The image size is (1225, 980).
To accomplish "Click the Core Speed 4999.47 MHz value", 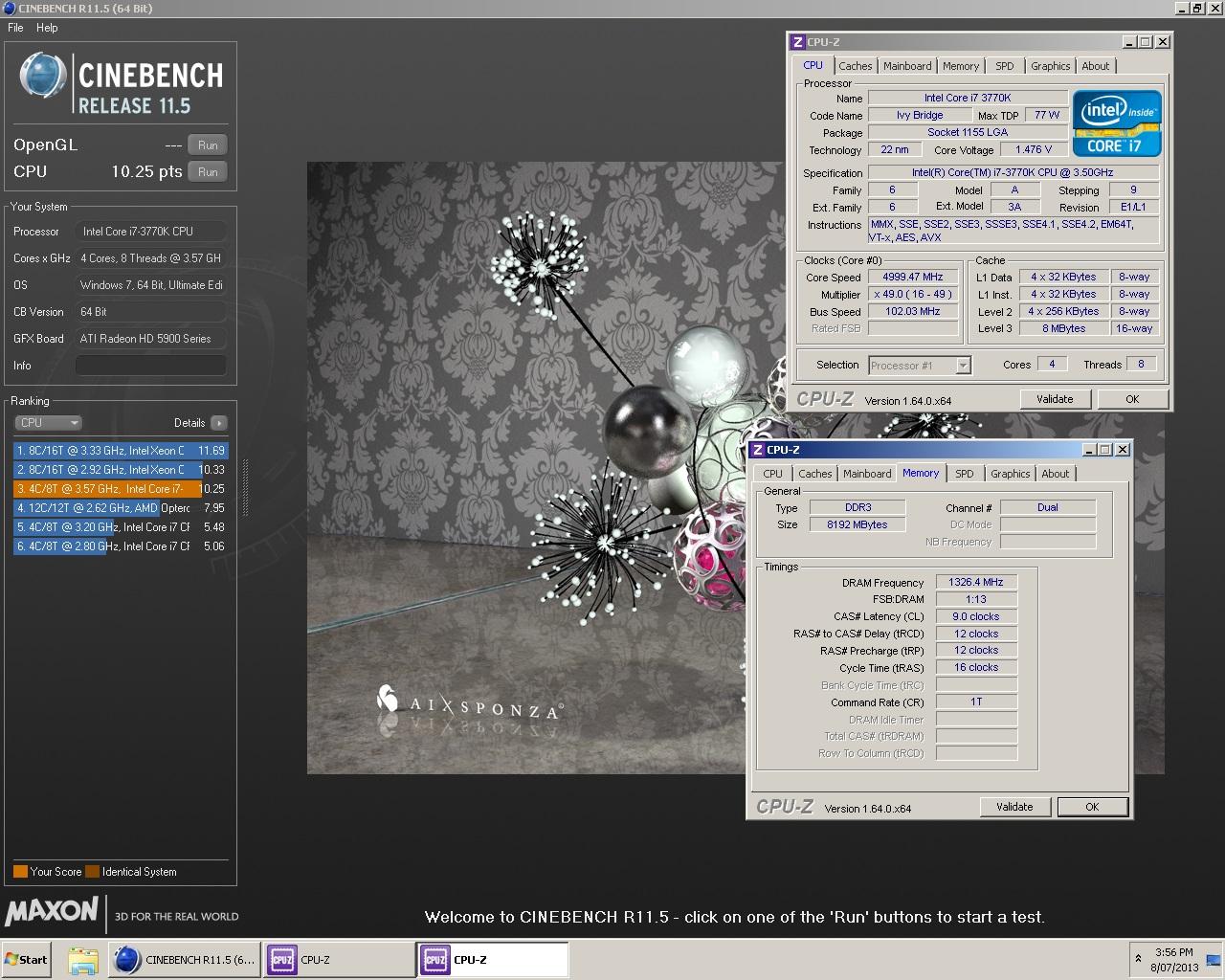I will (x=913, y=278).
